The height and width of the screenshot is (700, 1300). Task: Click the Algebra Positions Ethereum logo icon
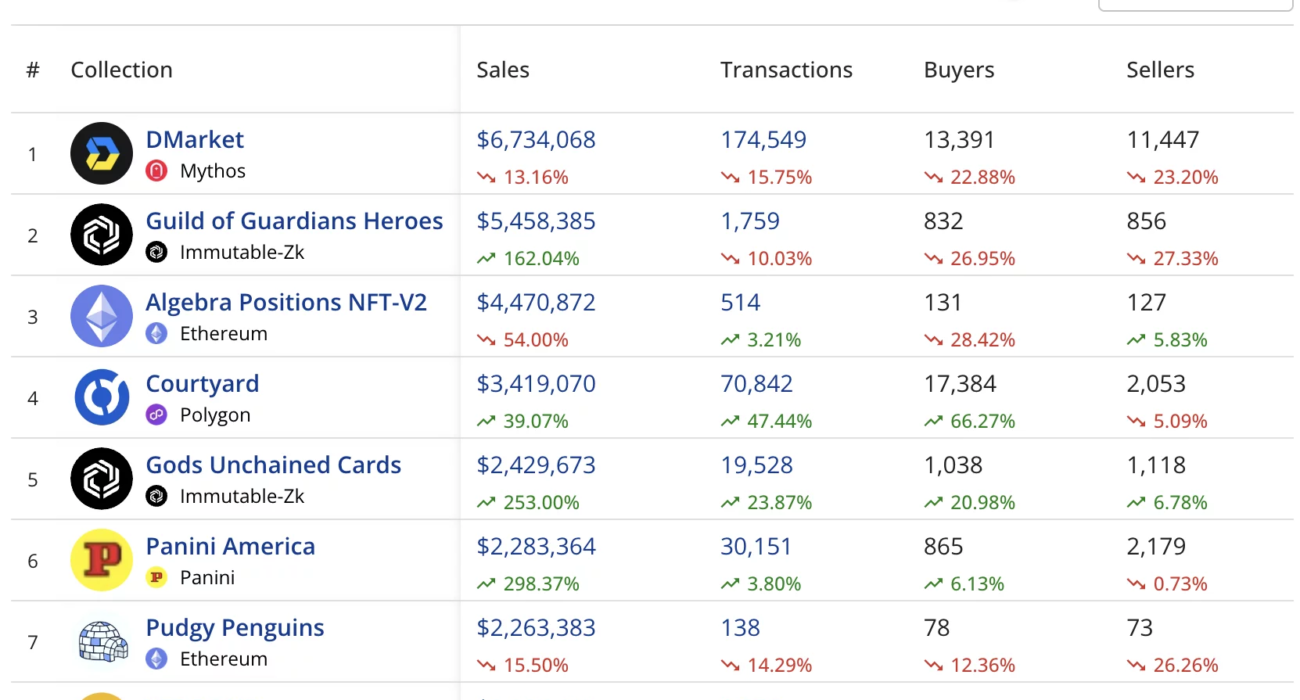coord(101,317)
